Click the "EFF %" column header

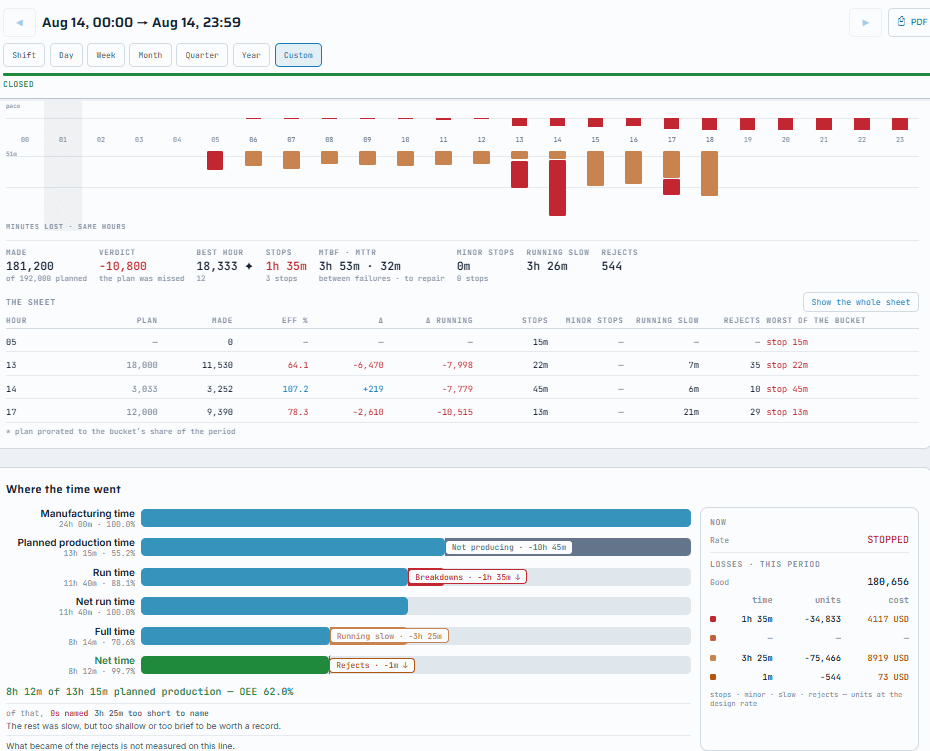[x=295, y=320]
